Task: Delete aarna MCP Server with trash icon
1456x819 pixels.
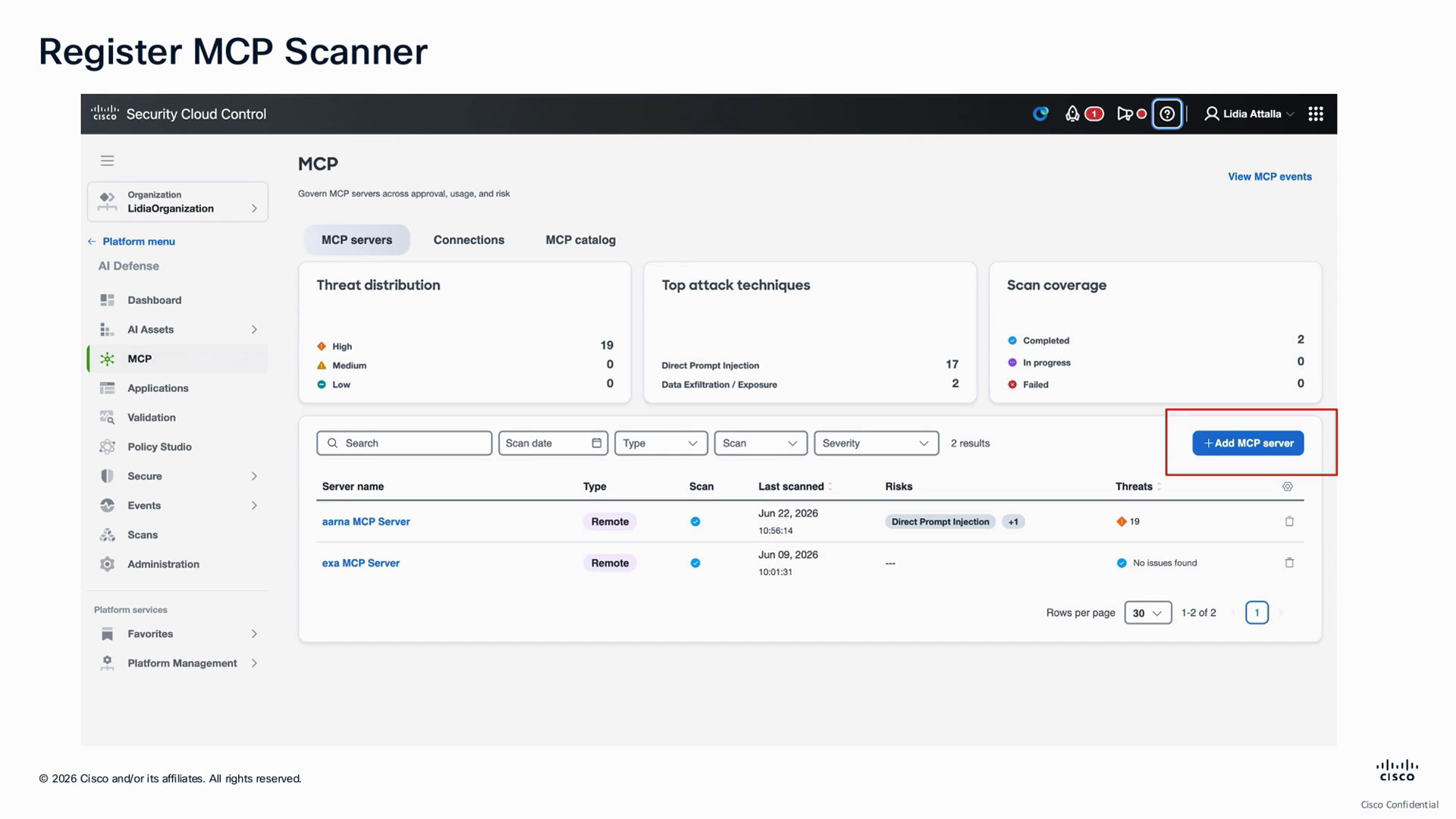Action: tap(1289, 522)
